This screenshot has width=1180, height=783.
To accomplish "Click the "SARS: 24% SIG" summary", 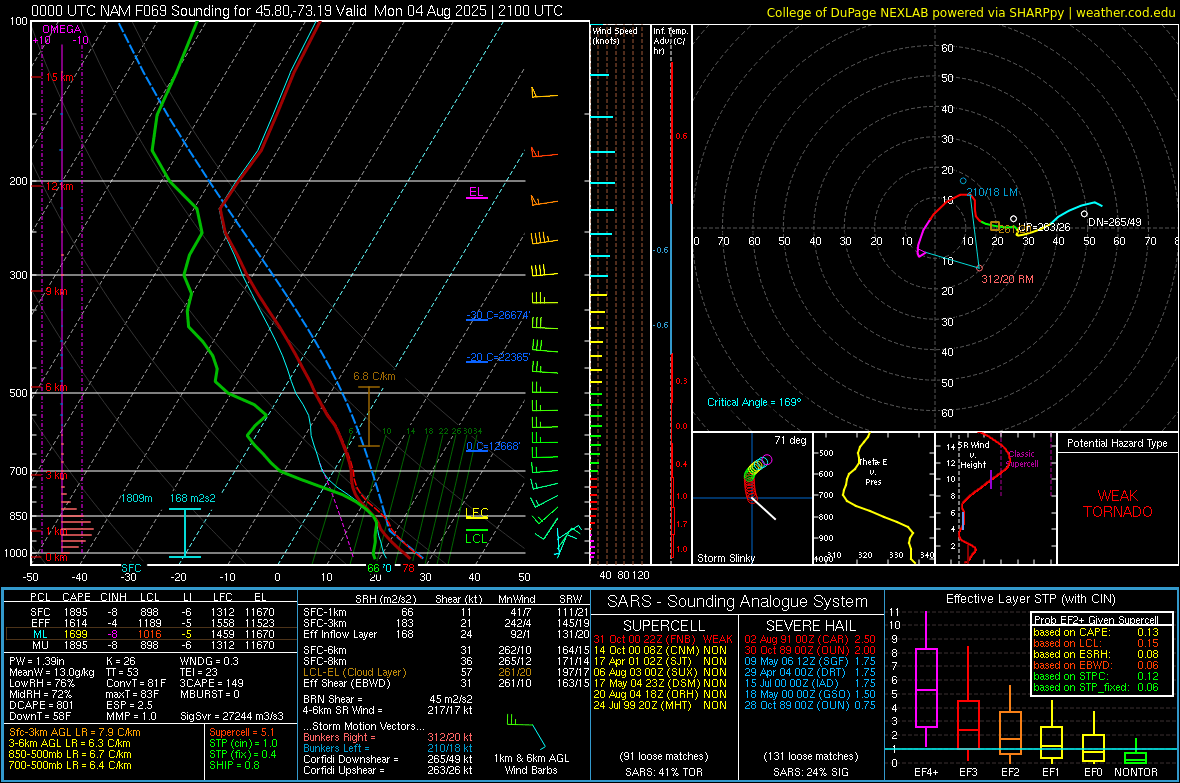I will pos(810,772).
